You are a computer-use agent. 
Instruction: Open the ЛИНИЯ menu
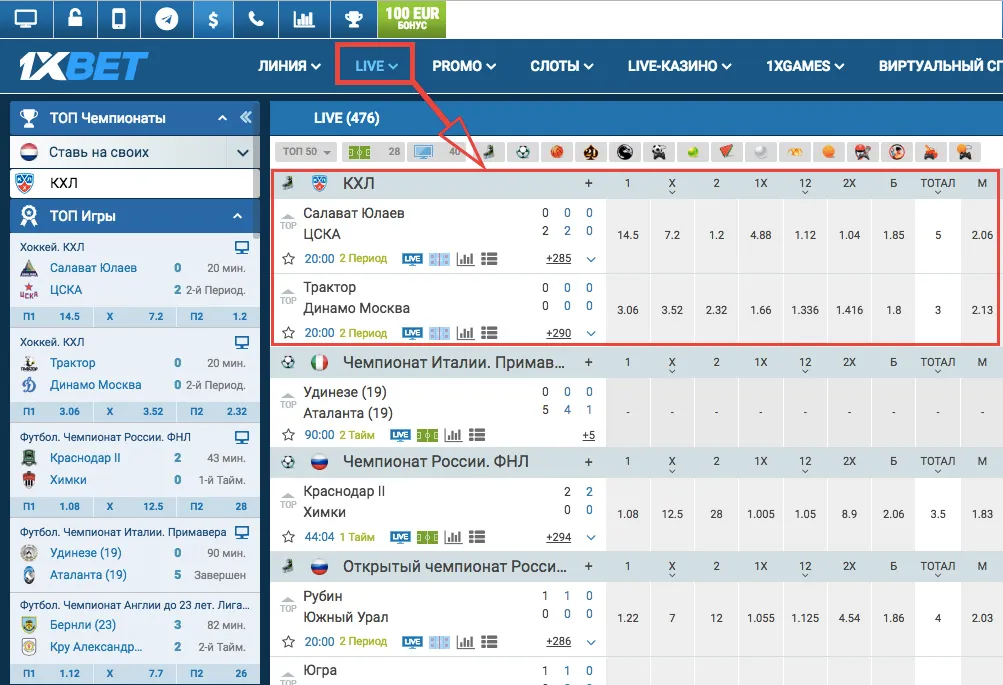pos(289,66)
